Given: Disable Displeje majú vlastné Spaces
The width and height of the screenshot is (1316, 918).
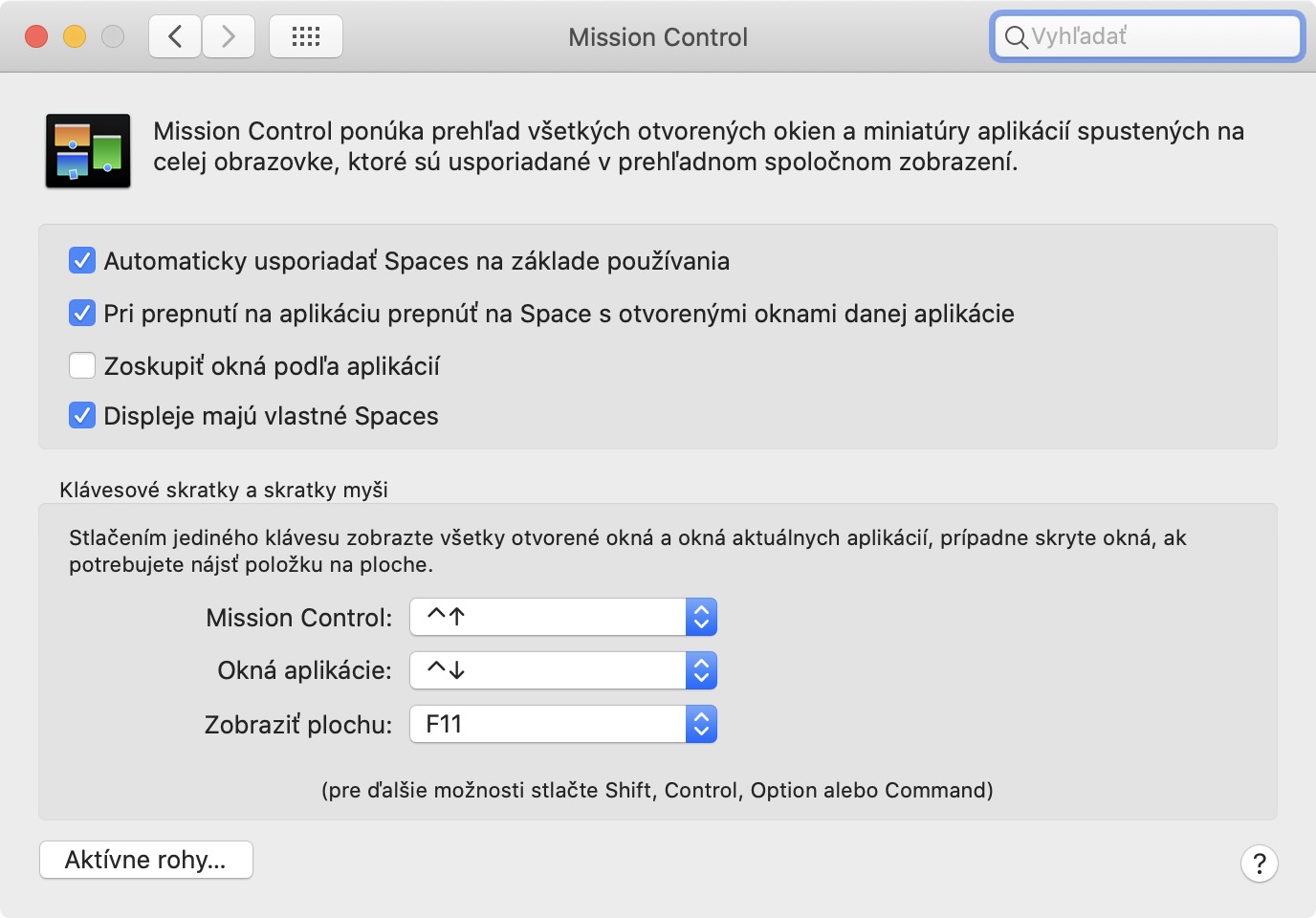Looking at the screenshot, I should click(82, 415).
